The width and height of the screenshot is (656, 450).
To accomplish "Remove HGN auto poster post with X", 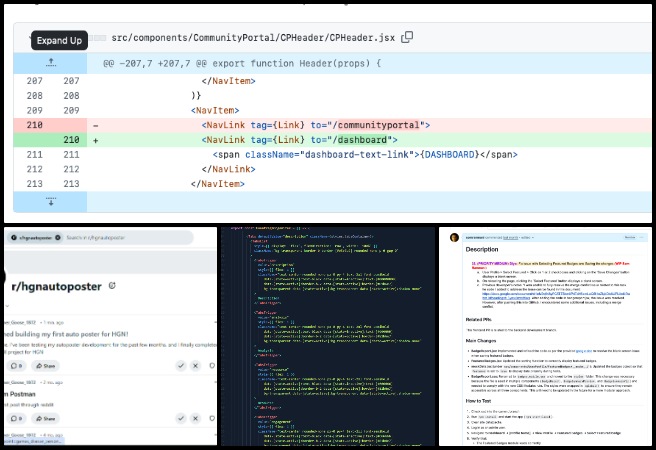I will (x=195, y=366).
